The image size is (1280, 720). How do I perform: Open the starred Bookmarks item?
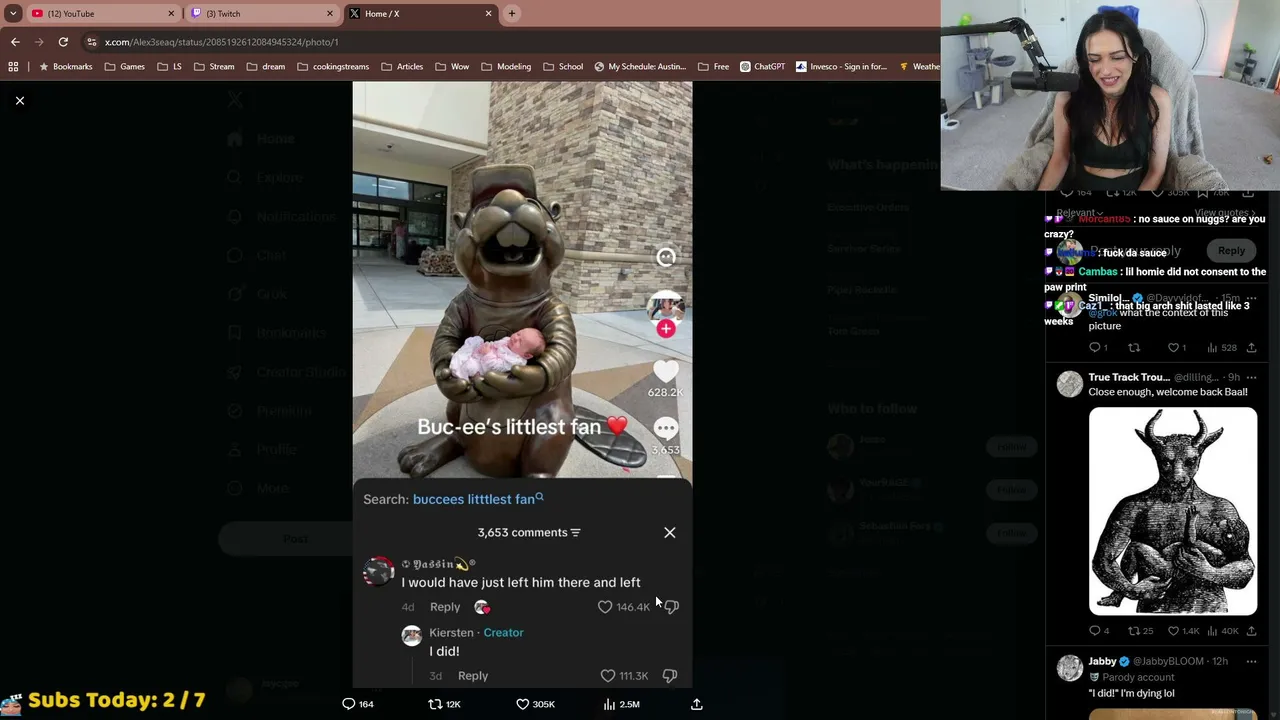(65, 67)
